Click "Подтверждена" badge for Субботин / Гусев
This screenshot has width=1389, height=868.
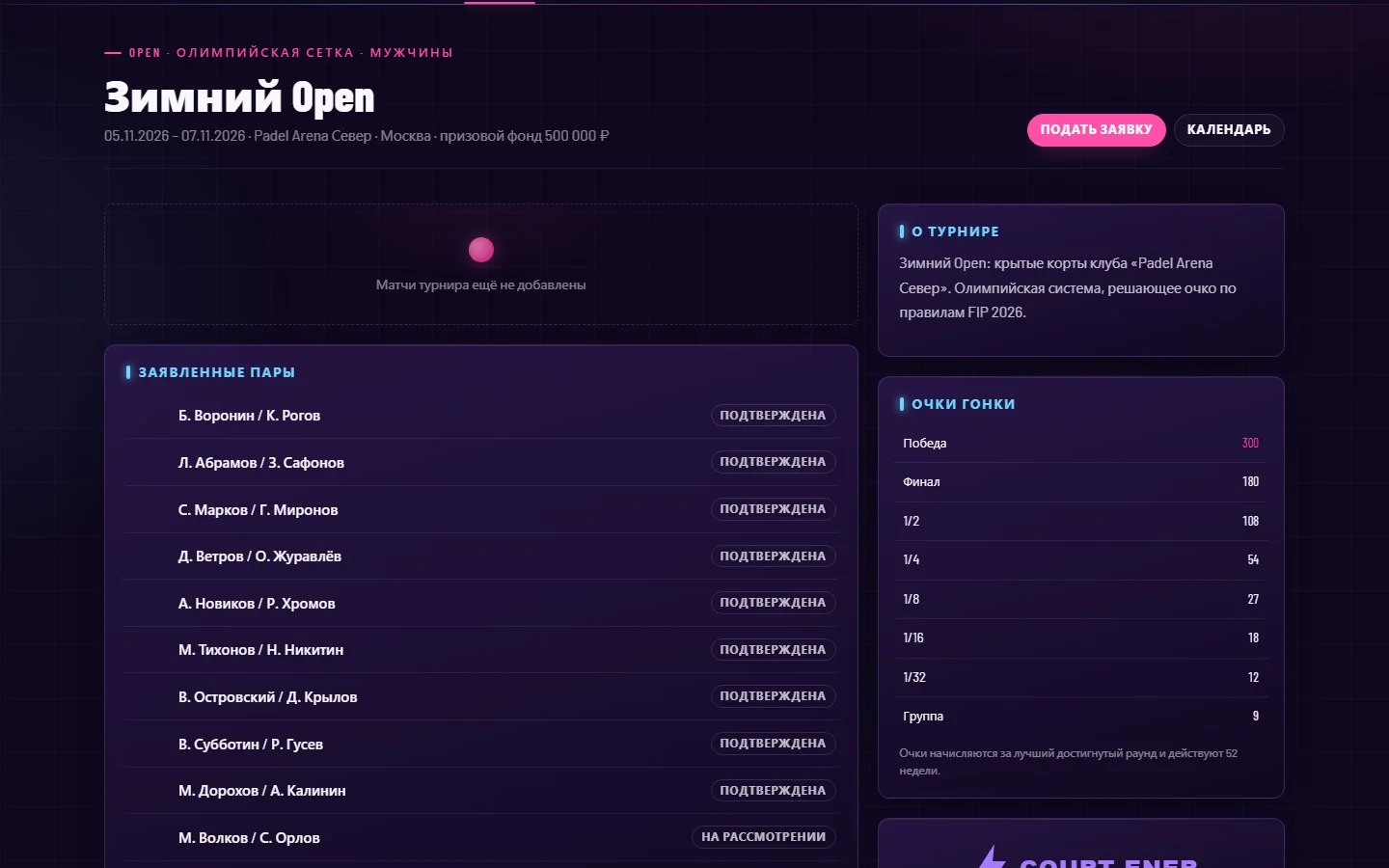(x=773, y=744)
